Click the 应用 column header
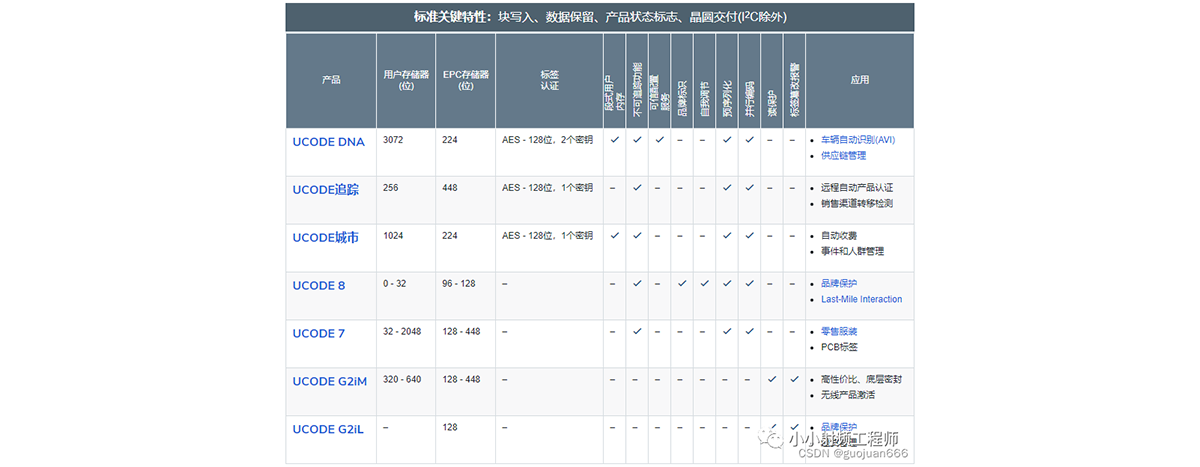Screen dimensions: 1200x467 pos(859,80)
